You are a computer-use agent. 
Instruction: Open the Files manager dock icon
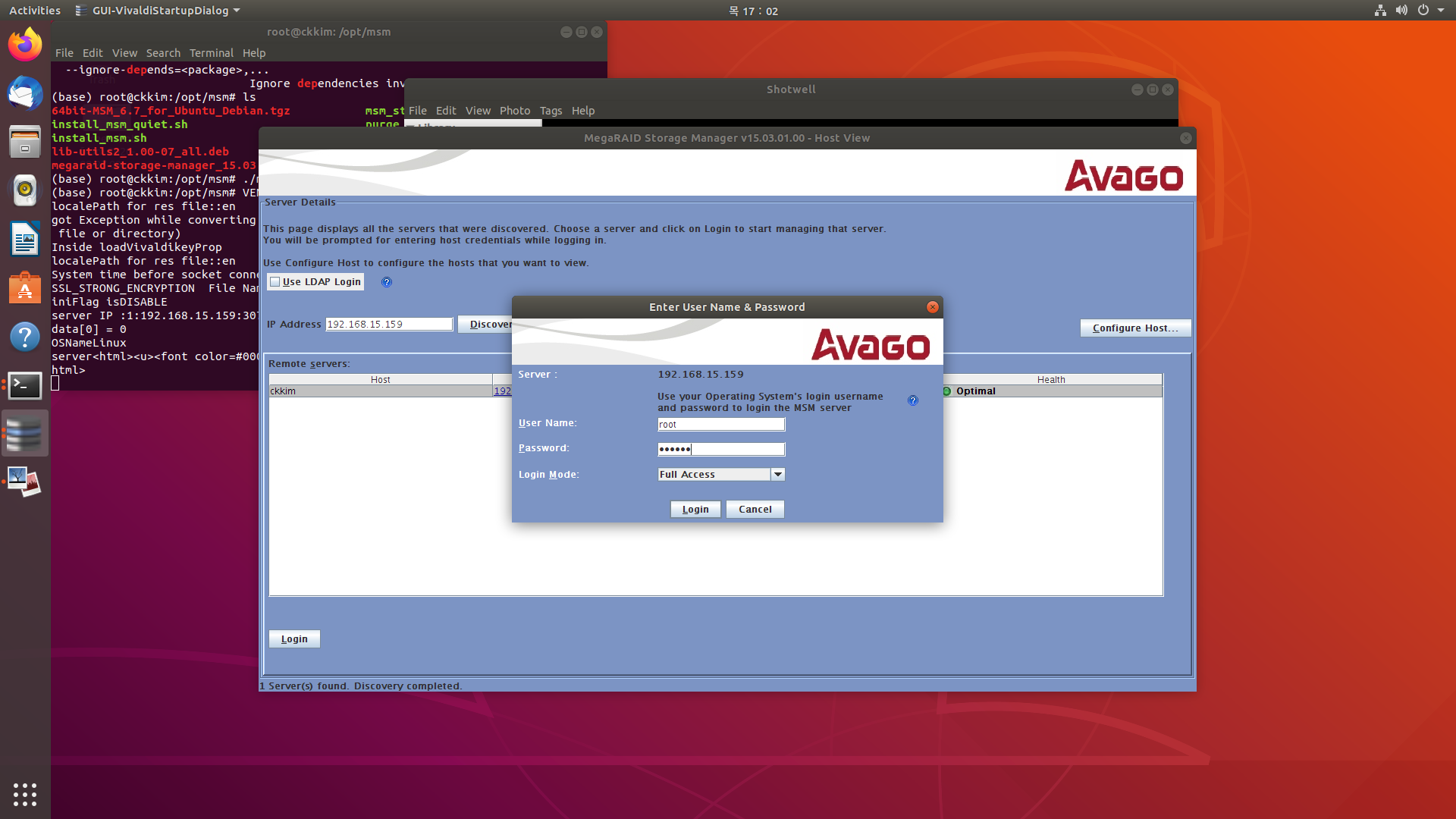pyautogui.click(x=25, y=142)
